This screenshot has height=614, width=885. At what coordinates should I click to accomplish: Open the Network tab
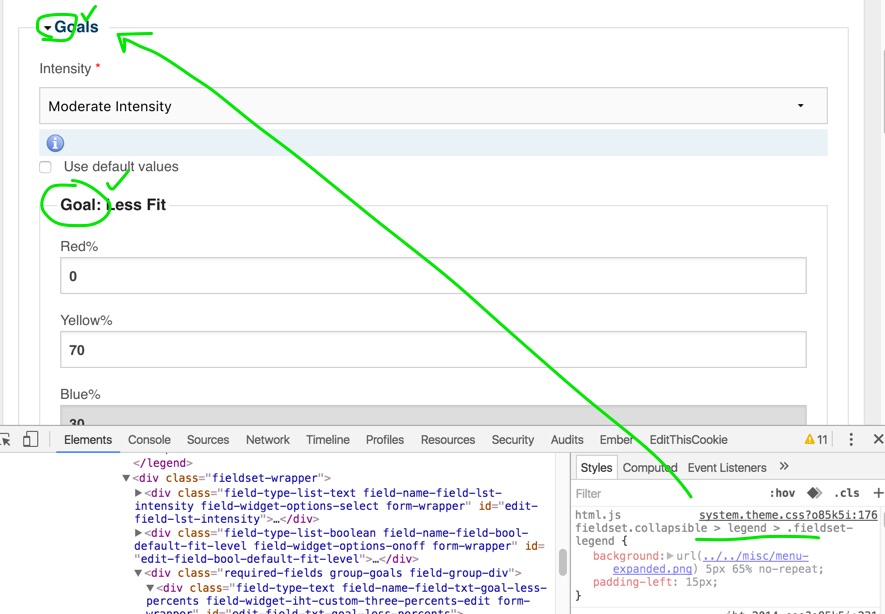coord(267,440)
